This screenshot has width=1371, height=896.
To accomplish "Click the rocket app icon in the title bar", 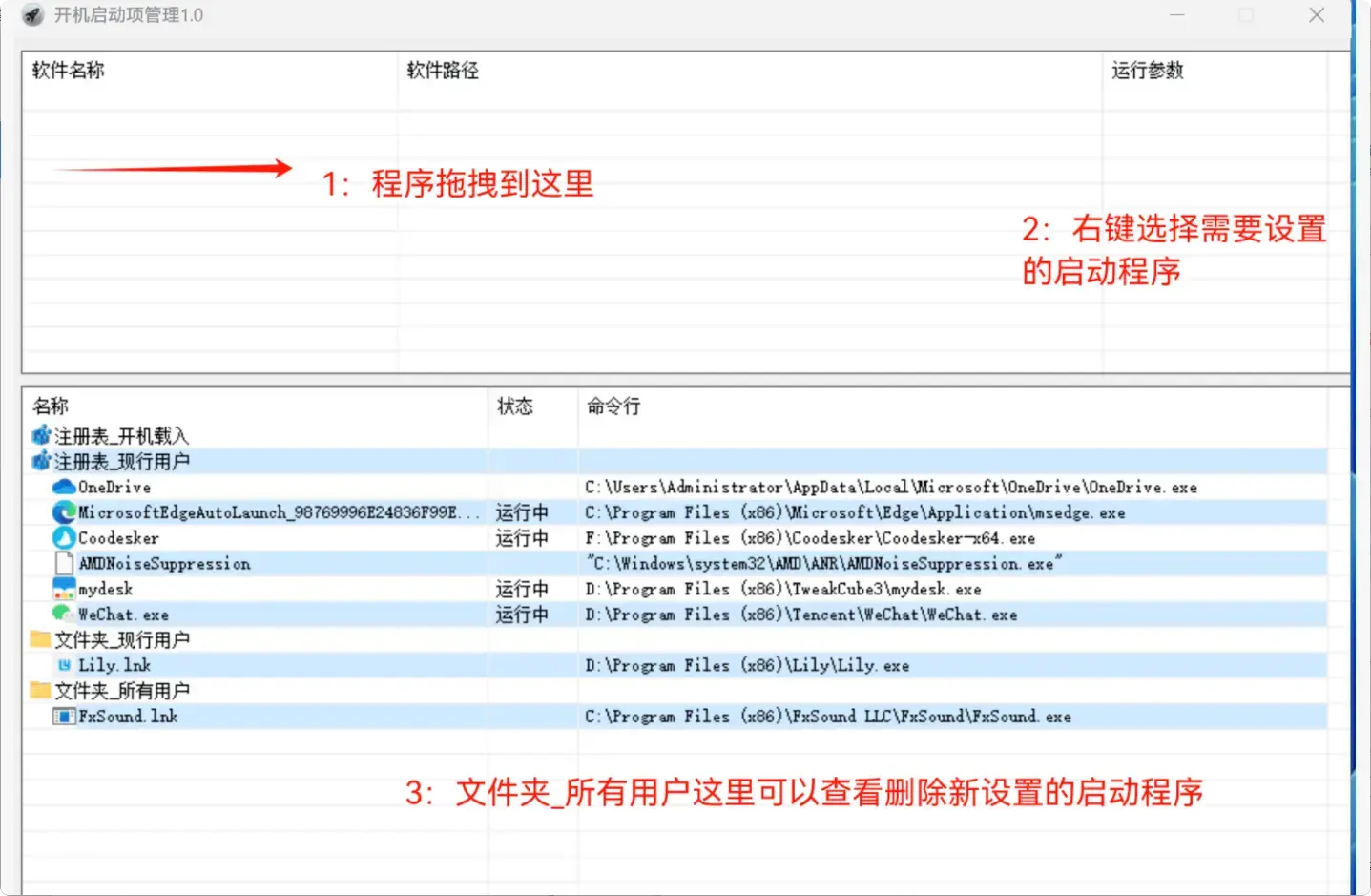I will coord(31,15).
